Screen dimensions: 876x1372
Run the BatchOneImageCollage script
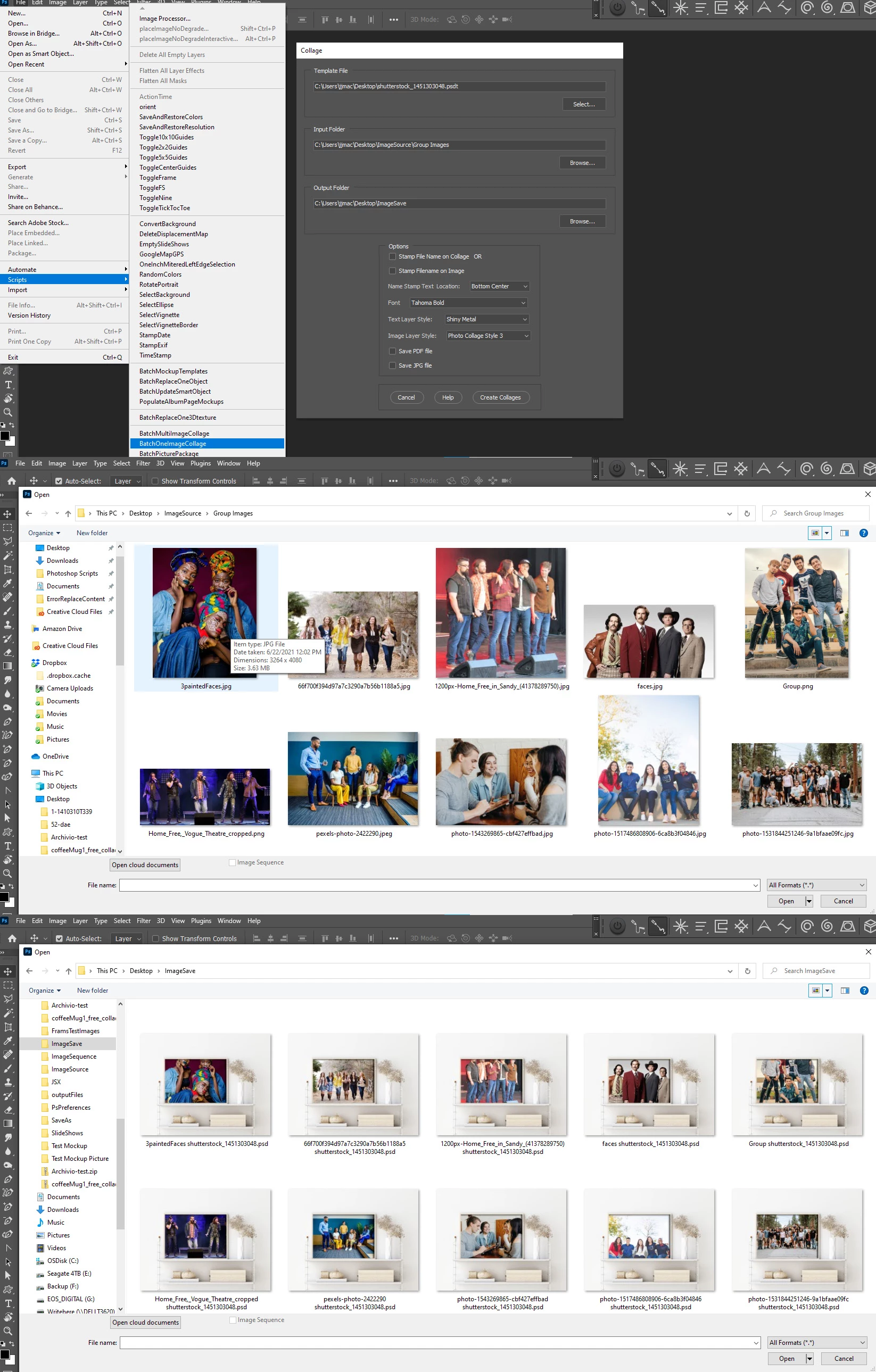[x=207, y=443]
